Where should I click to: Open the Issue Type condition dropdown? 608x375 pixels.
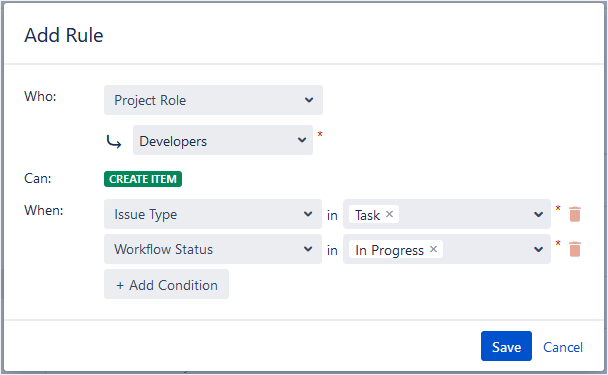pos(213,214)
